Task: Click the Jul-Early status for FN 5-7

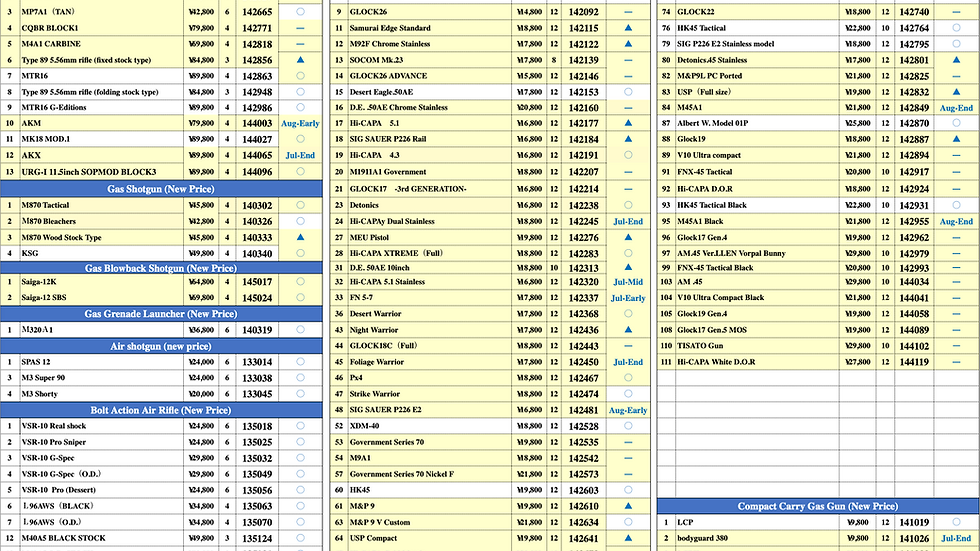Action: tap(628, 298)
